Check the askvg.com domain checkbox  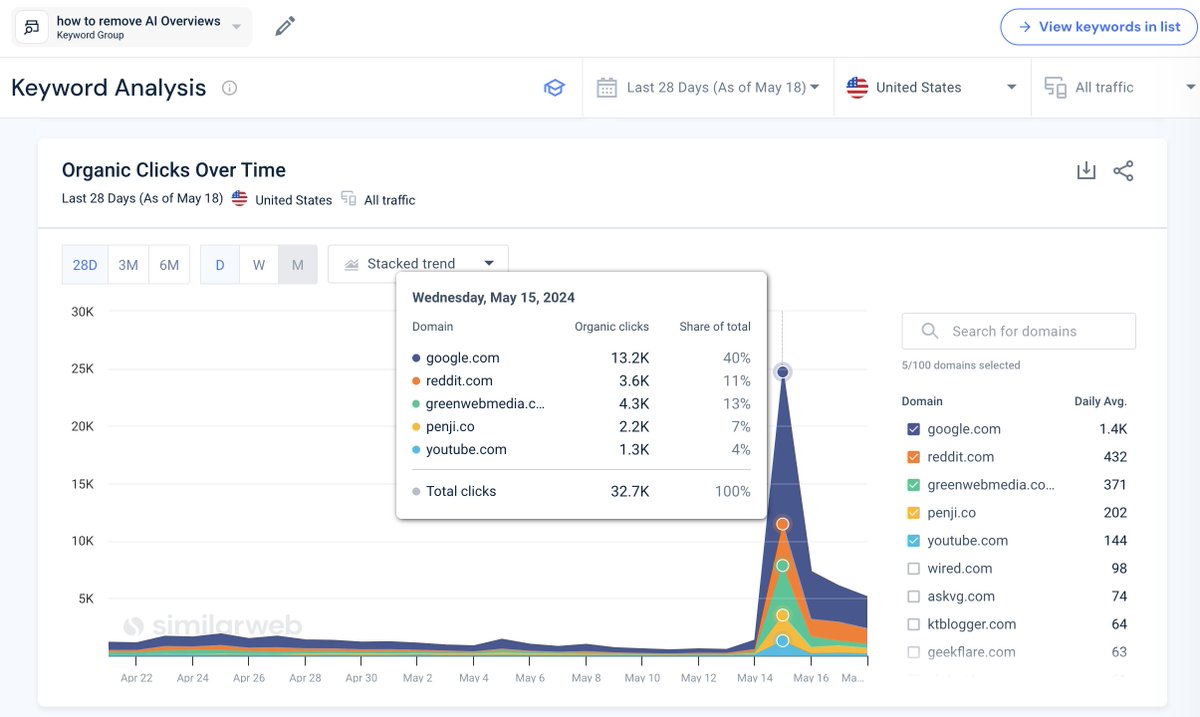click(913, 597)
